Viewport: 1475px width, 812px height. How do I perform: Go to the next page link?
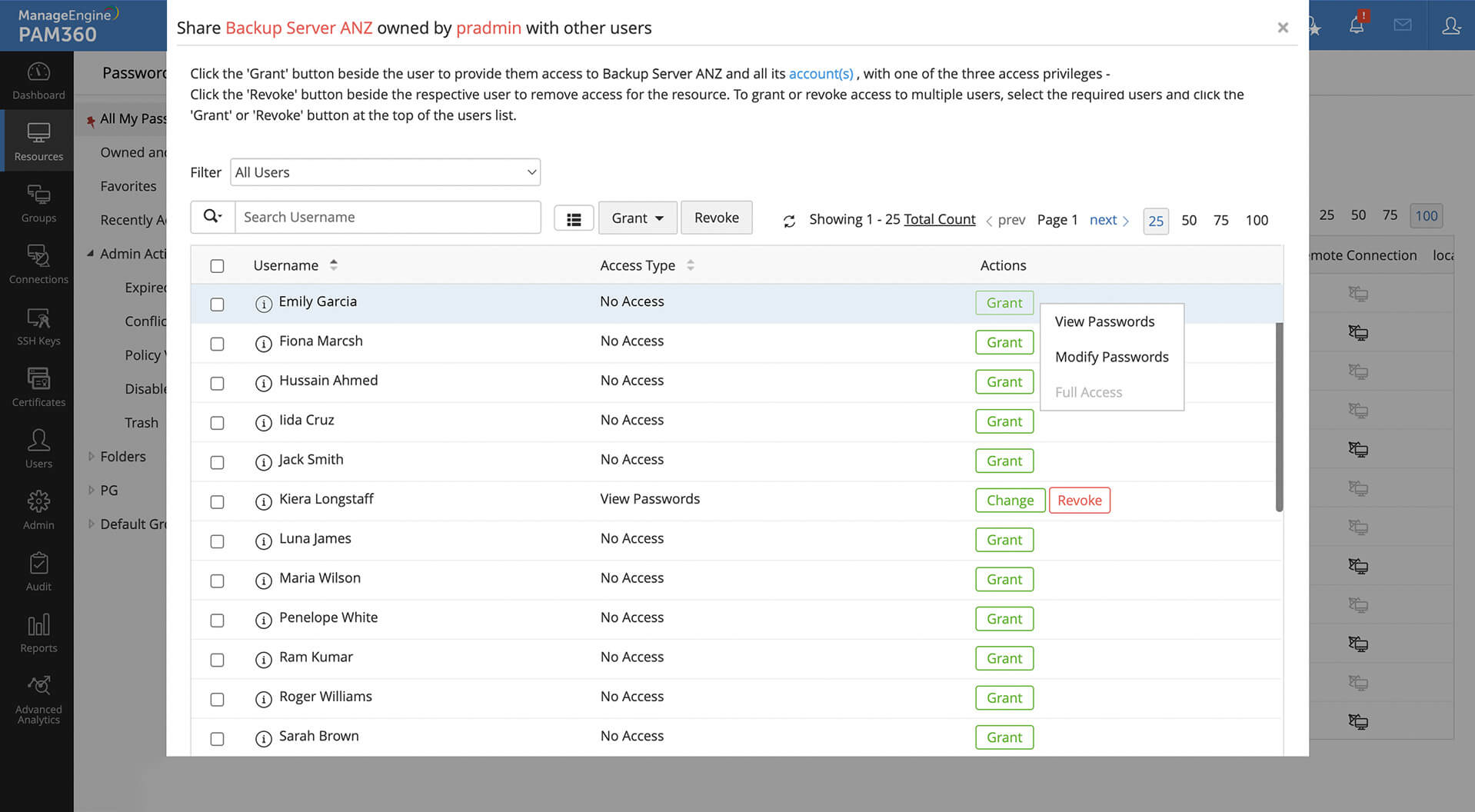(1108, 220)
